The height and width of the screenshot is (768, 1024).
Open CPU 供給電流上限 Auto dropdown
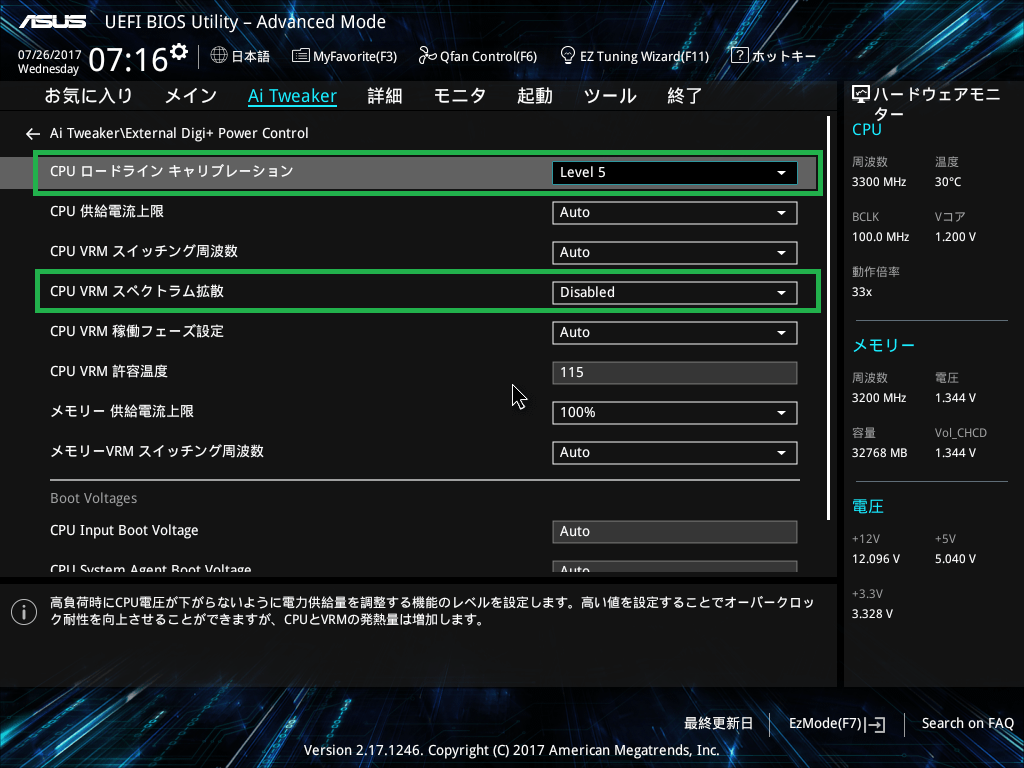click(x=675, y=213)
